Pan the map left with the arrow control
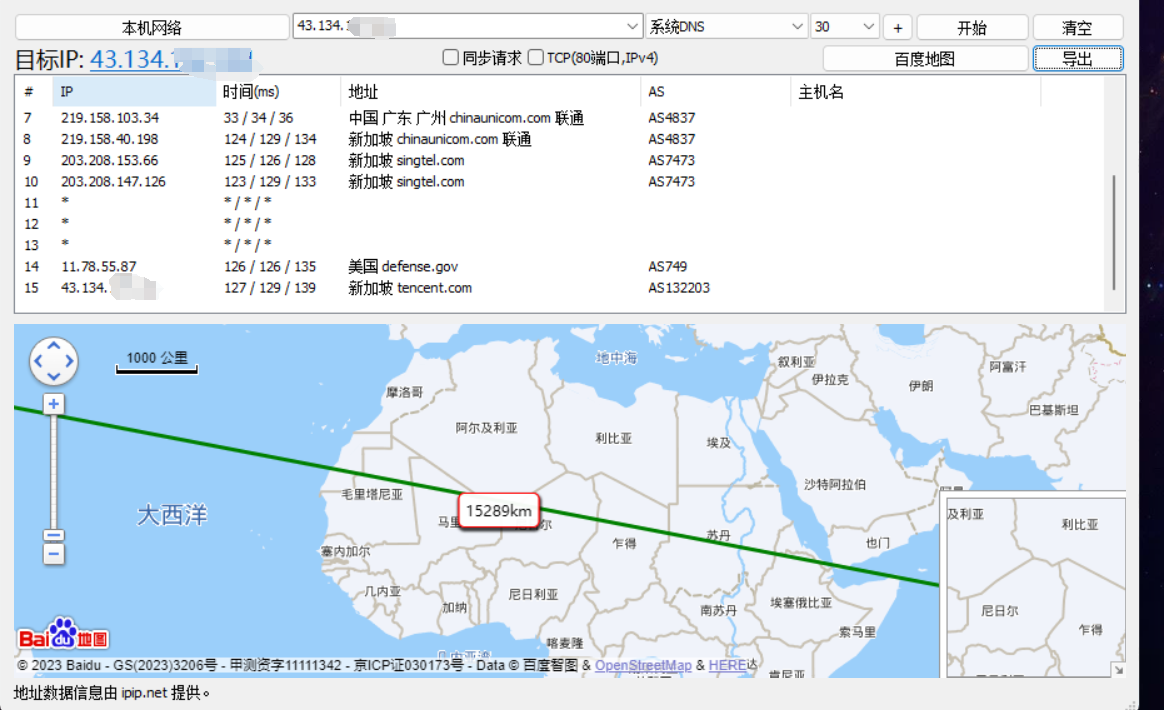The height and width of the screenshot is (710, 1164). tap(39, 362)
